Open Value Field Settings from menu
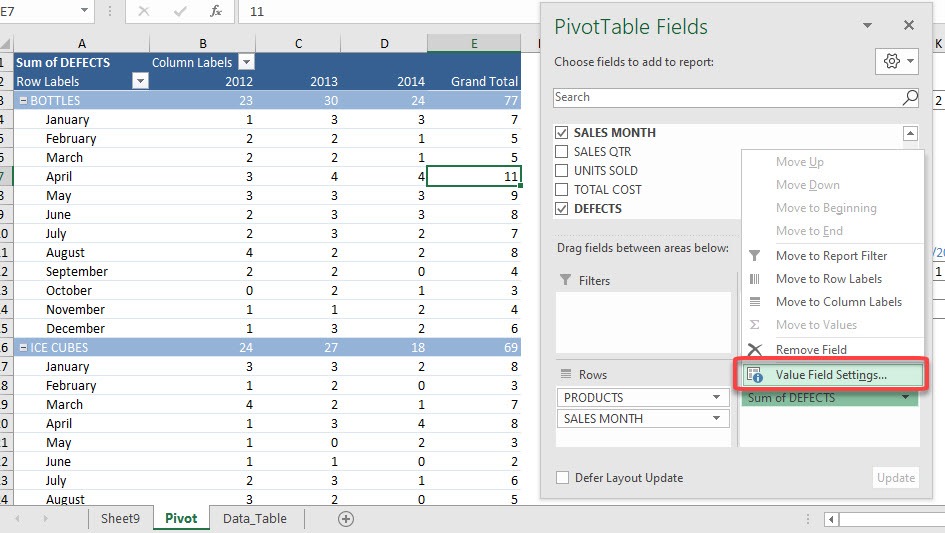This screenshot has width=945, height=533. [x=832, y=375]
